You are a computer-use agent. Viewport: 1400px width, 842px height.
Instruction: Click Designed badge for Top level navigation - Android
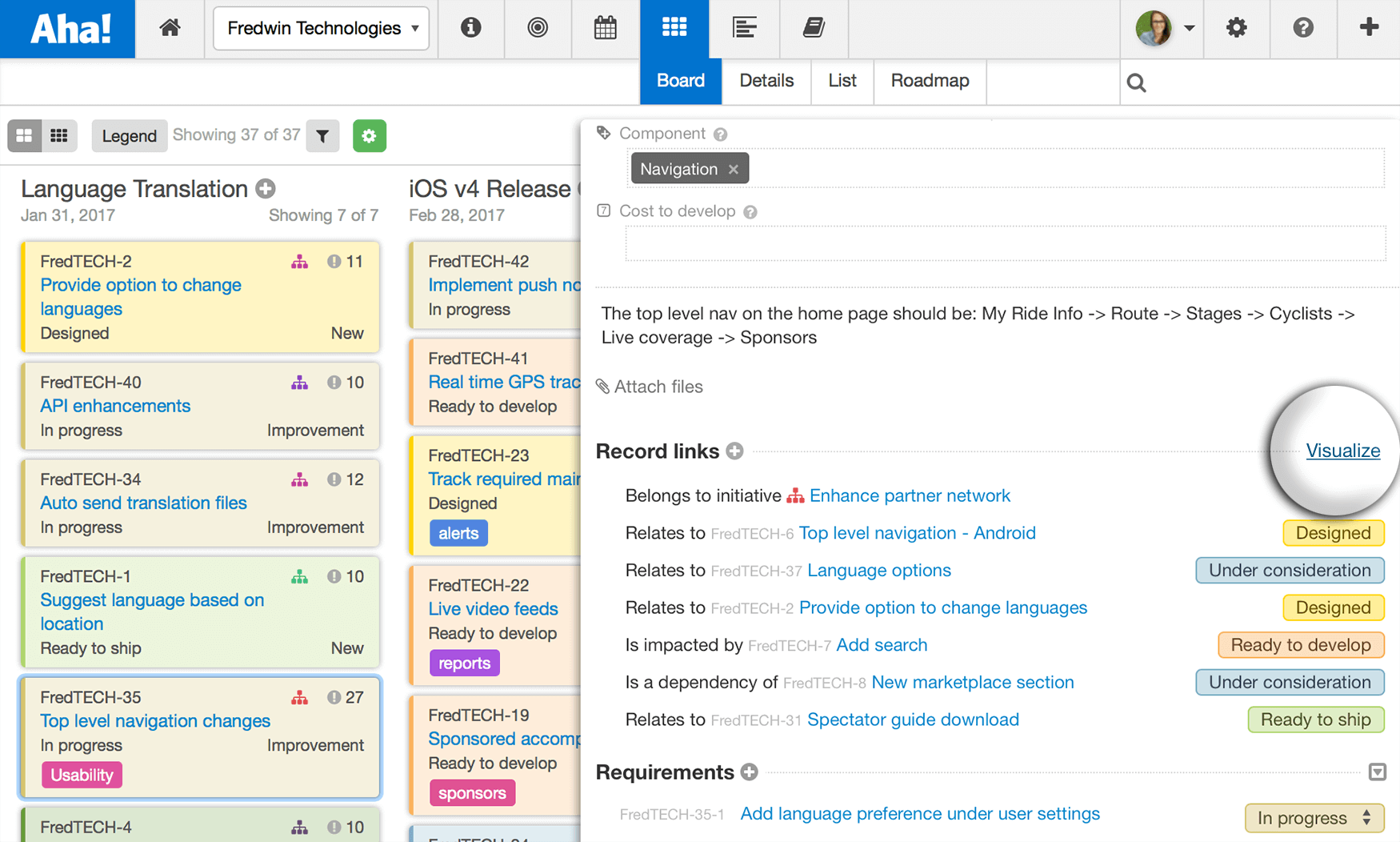coord(1334,533)
